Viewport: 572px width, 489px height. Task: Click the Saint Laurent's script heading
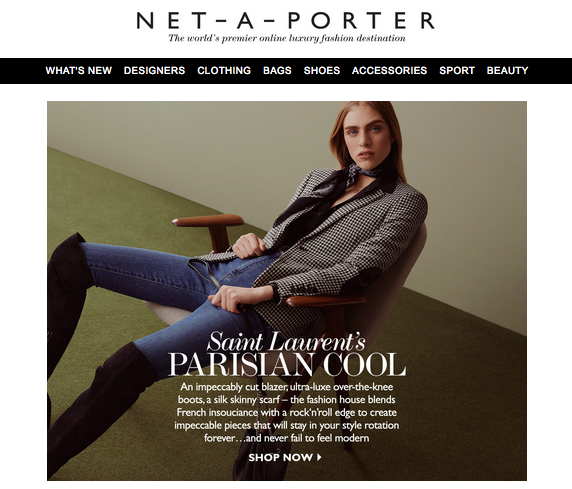pyautogui.click(x=286, y=342)
